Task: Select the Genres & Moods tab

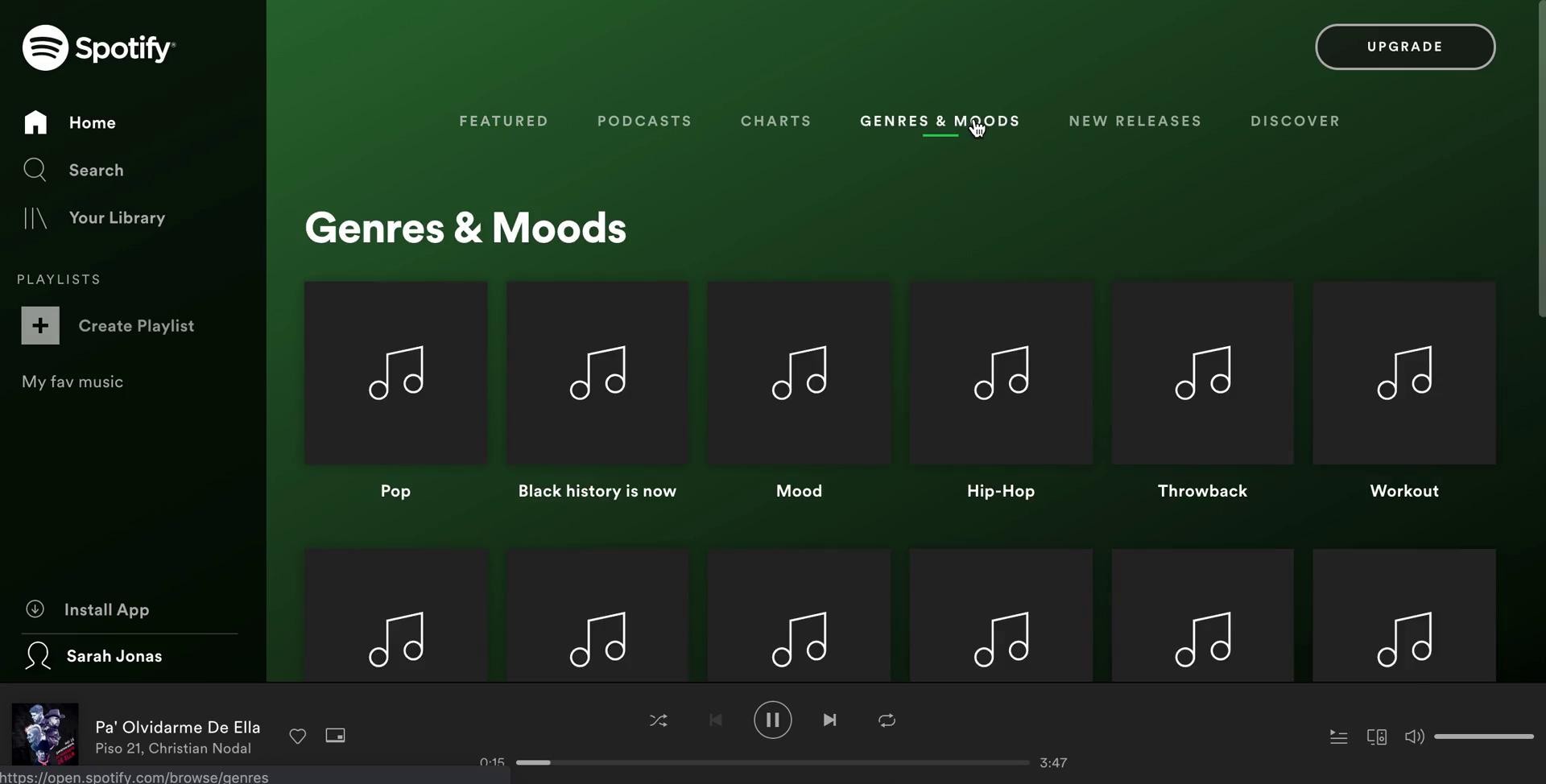Action: 940,121
